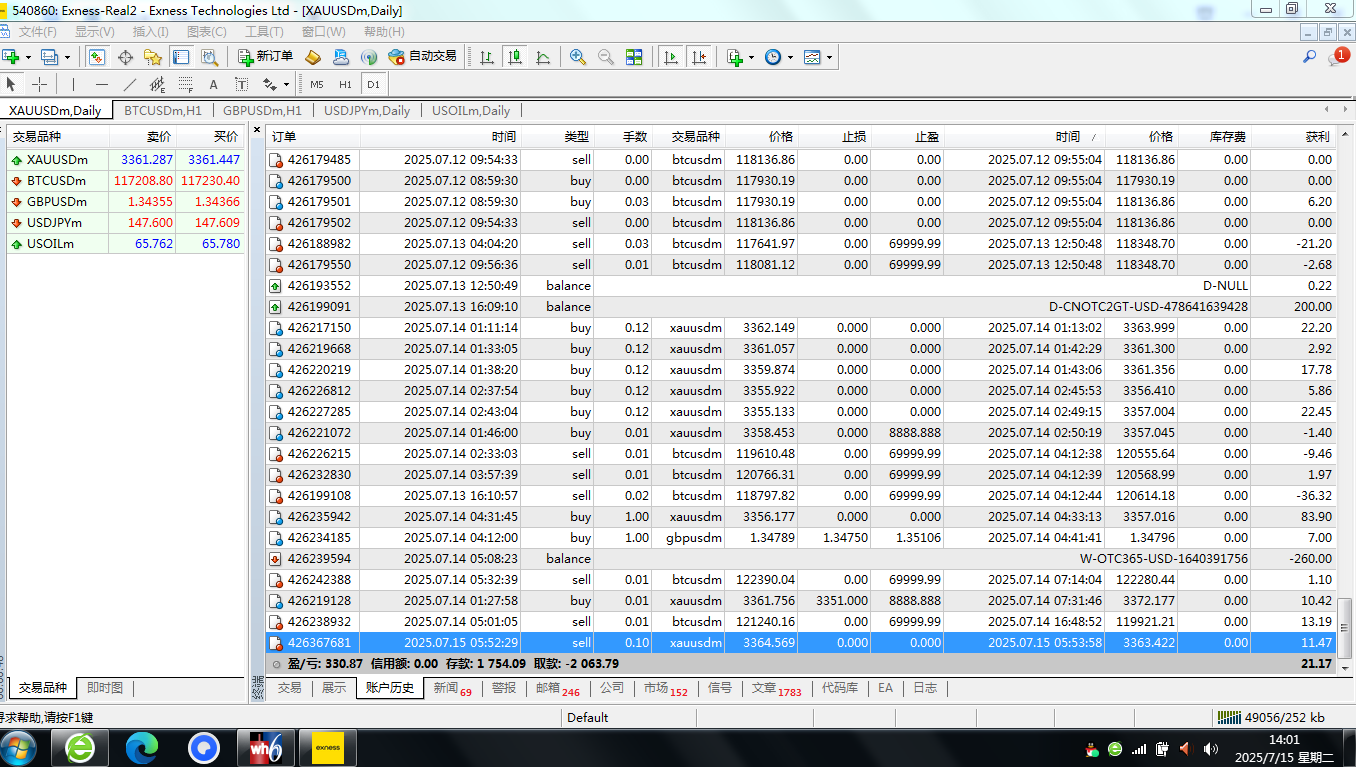Viewport: 1356px width, 767px height.
Task: Select the arrow cursor tool
Action: tap(12, 84)
